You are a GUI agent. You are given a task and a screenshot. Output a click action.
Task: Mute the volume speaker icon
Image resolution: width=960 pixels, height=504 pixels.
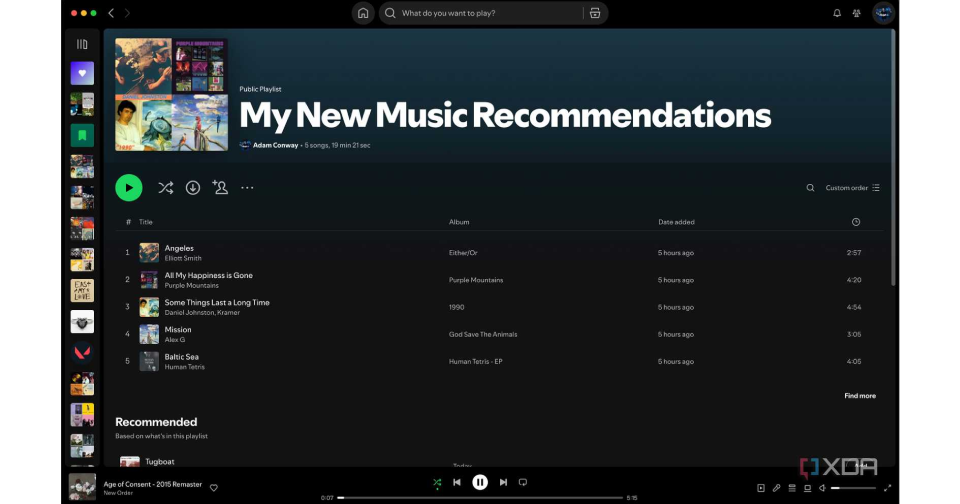pos(822,488)
